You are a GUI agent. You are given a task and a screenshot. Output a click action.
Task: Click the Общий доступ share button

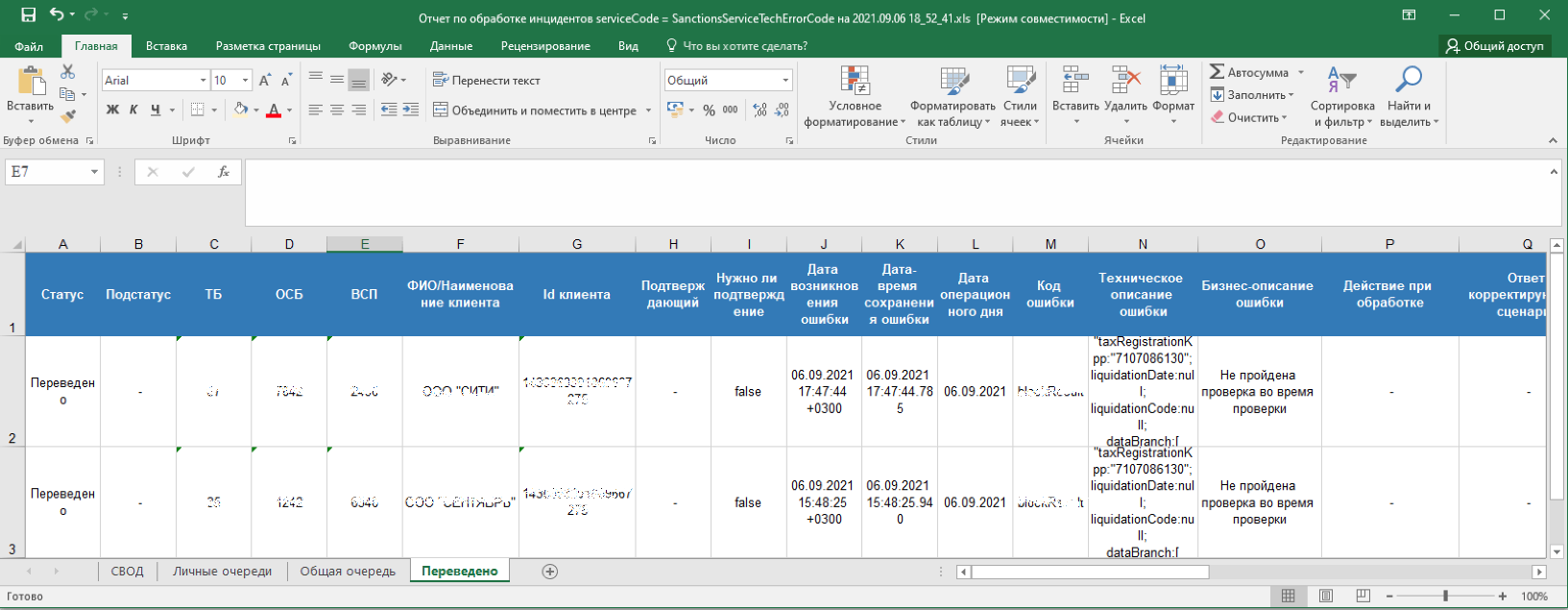tap(1495, 46)
